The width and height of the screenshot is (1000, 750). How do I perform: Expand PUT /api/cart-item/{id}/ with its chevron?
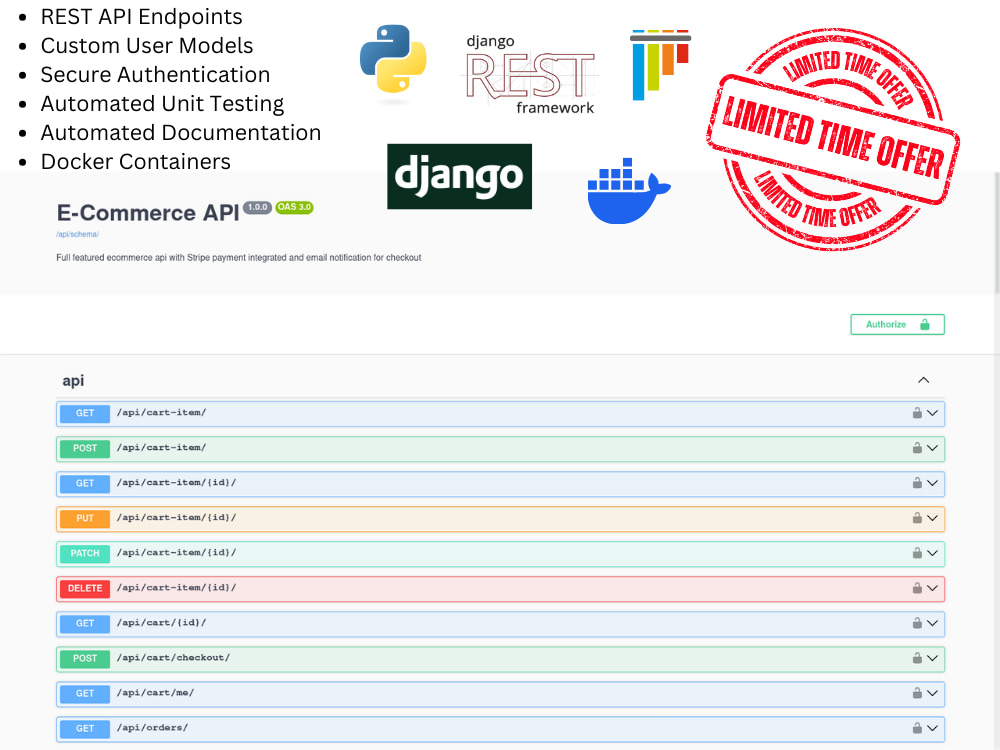click(932, 518)
